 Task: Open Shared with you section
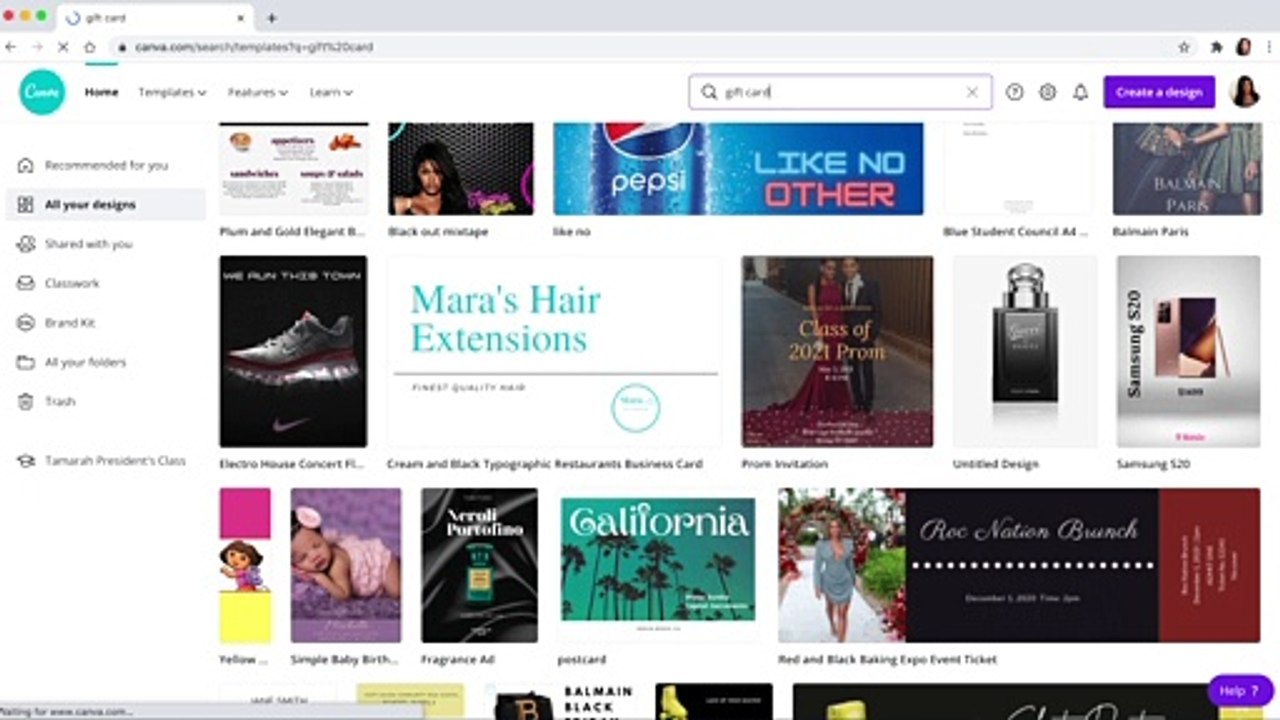106,244
